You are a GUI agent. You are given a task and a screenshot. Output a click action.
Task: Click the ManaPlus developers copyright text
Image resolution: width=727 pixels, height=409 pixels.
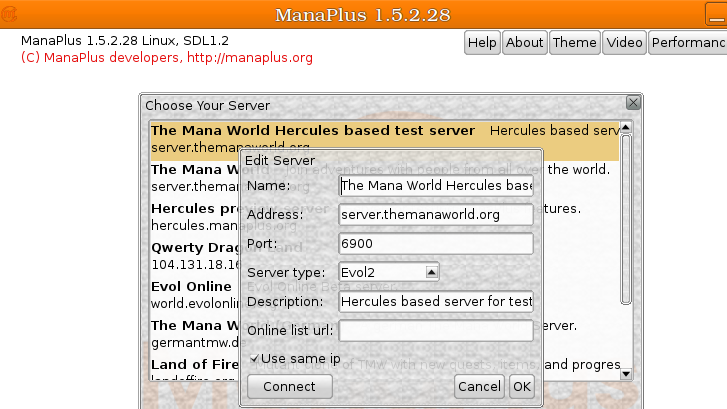(167, 58)
